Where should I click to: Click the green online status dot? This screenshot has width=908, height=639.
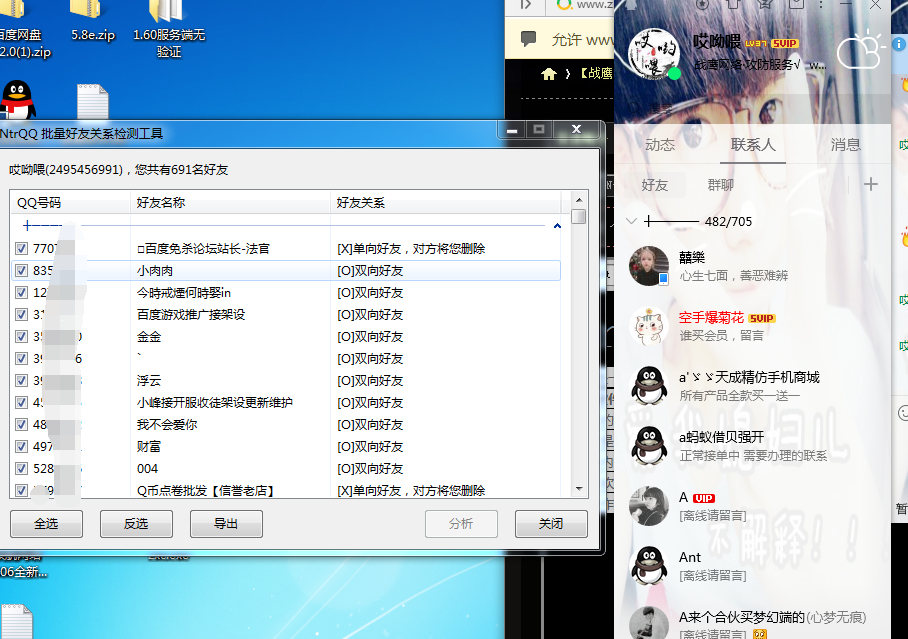tap(674, 74)
